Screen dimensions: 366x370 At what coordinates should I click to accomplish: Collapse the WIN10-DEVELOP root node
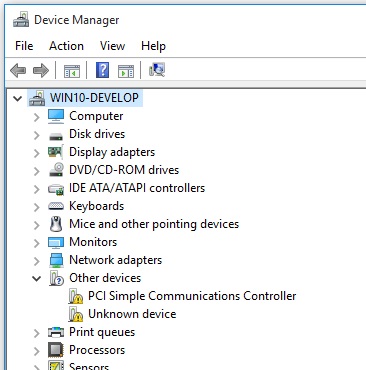pos(17,98)
